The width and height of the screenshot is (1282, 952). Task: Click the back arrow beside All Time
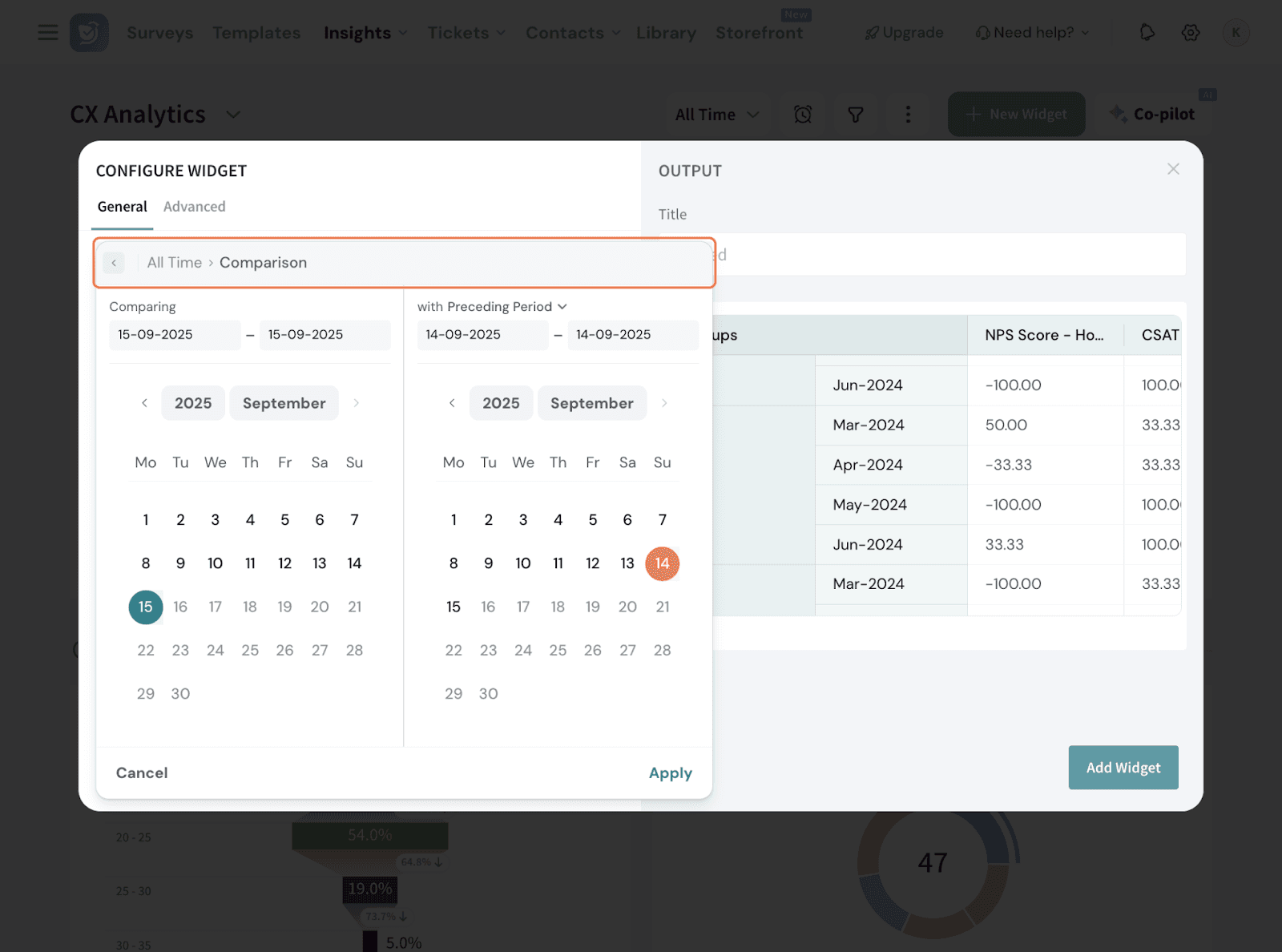(x=114, y=263)
